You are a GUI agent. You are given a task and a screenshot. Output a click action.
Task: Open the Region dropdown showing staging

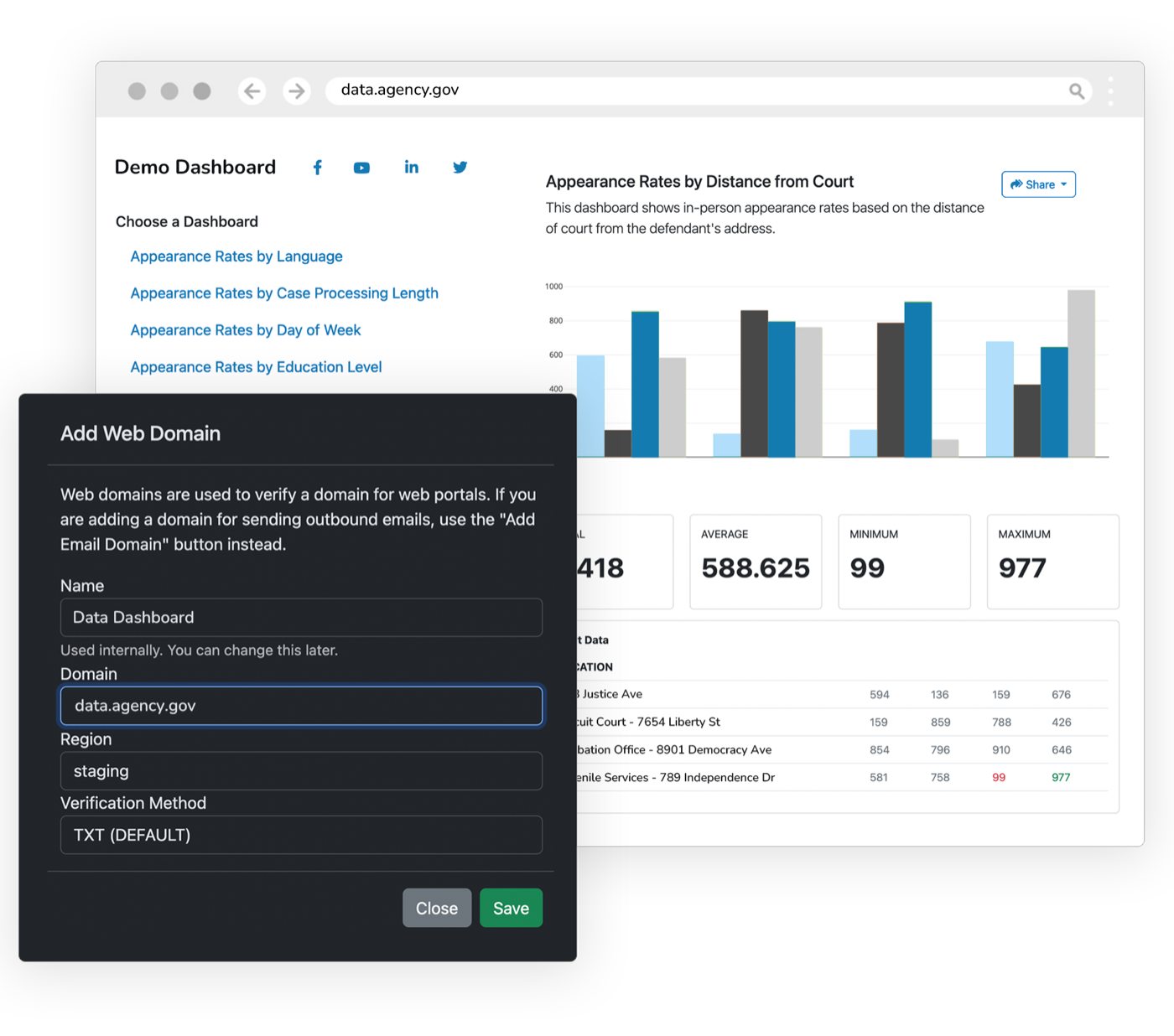301,771
